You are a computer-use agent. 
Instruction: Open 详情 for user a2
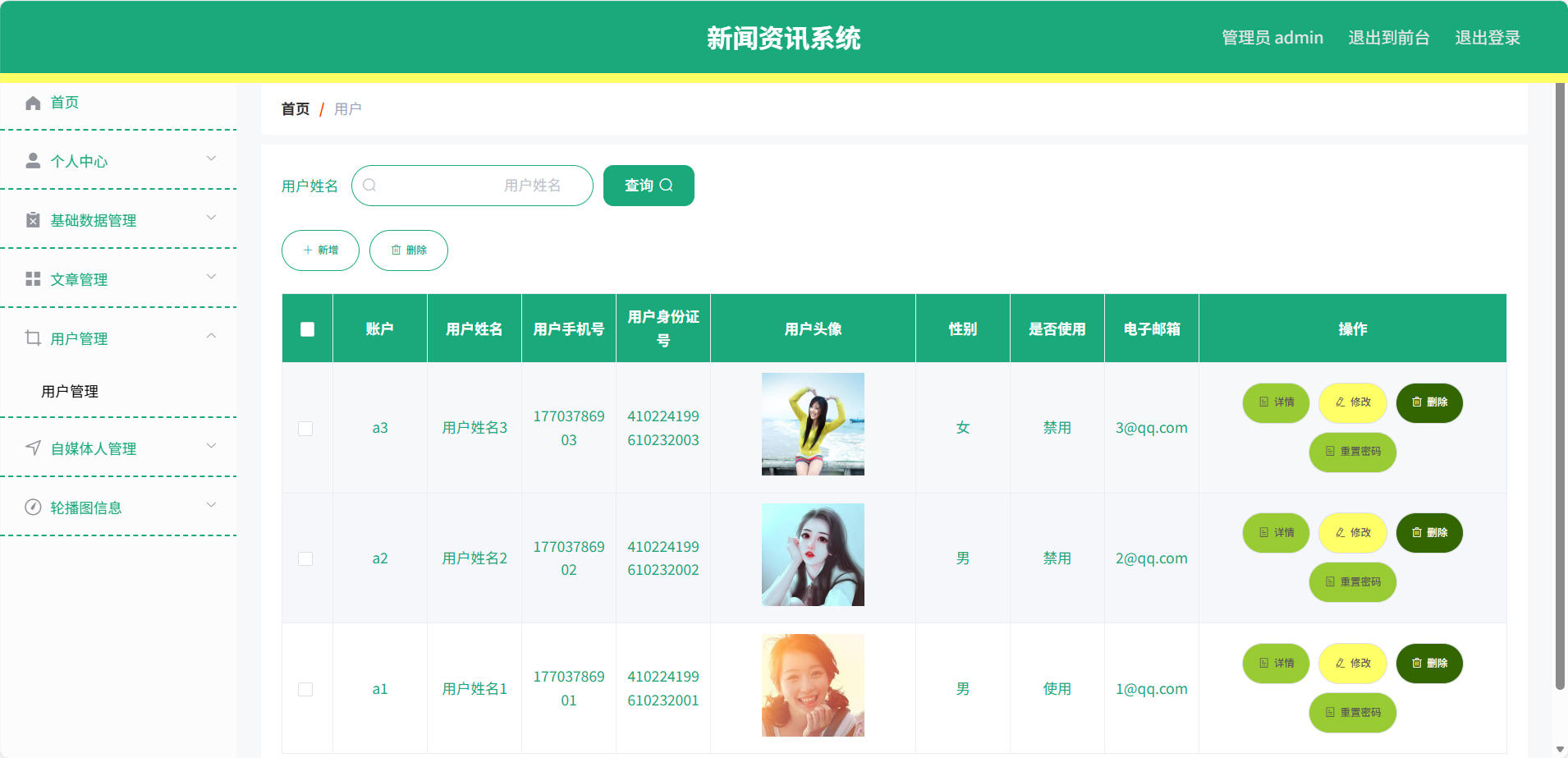click(x=1276, y=533)
